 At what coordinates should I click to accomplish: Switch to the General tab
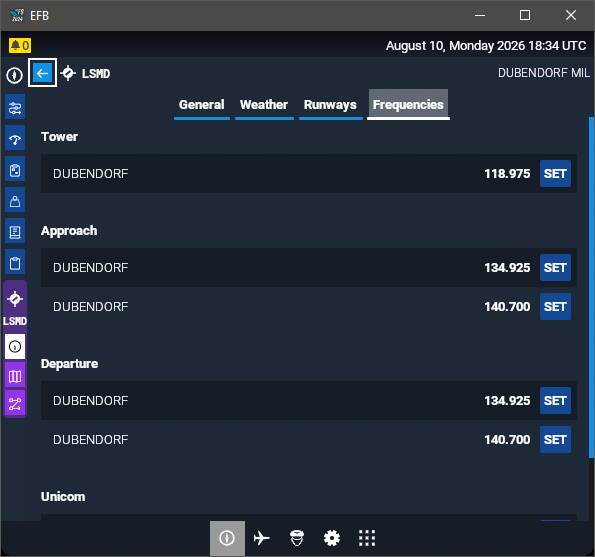(201, 105)
